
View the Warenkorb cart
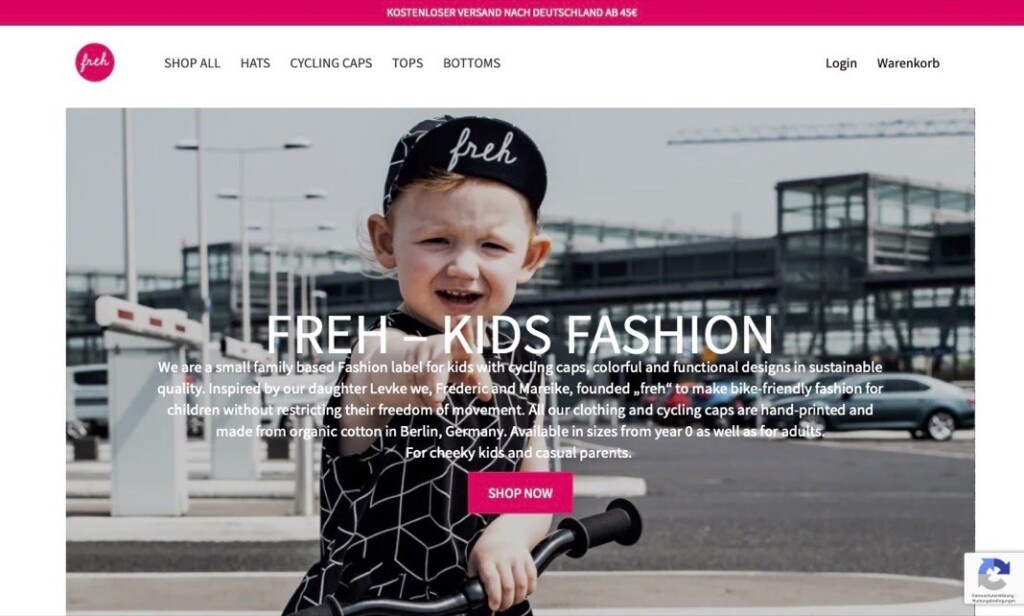[908, 63]
